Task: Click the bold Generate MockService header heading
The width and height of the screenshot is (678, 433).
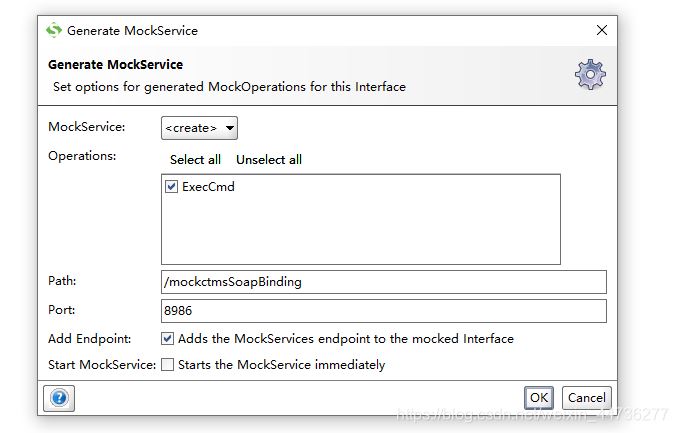Action: coord(115,65)
